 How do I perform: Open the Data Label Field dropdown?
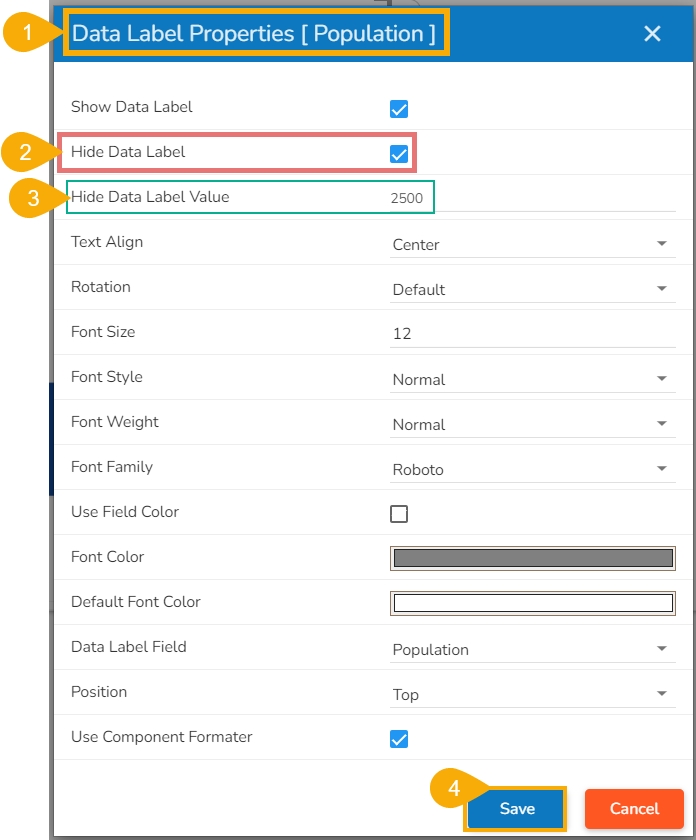530,649
